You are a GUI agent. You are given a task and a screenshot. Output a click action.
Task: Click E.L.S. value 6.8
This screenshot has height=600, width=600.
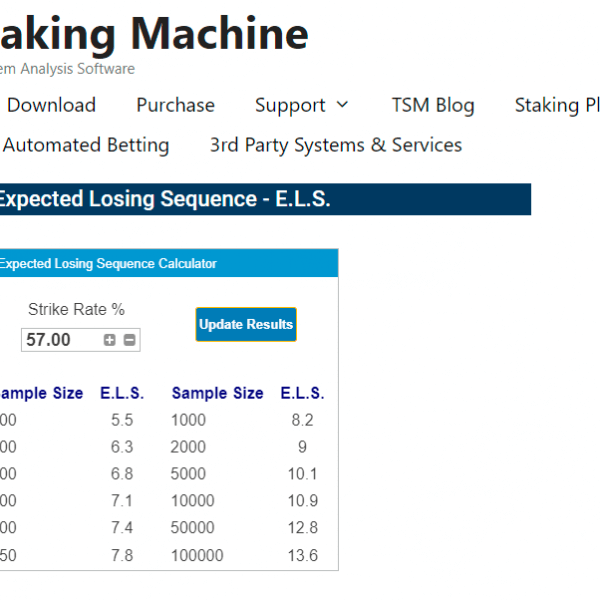(x=122, y=474)
